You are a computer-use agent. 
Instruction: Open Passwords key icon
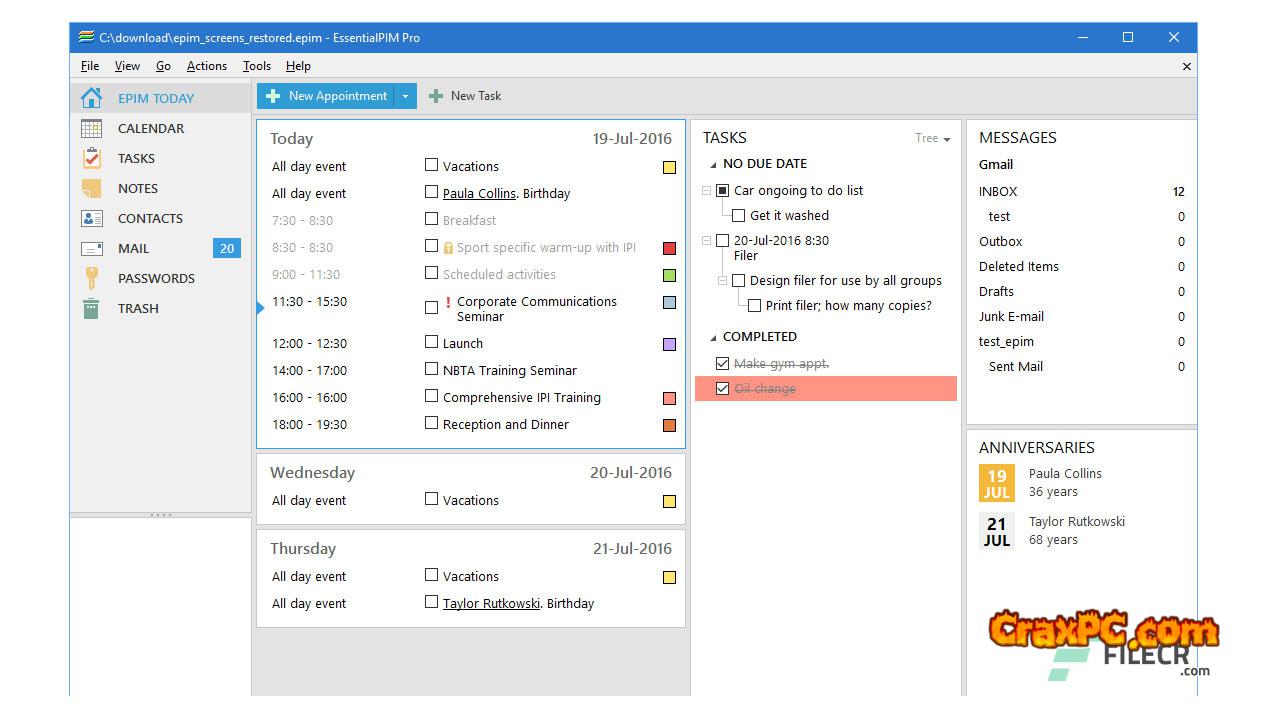91,278
